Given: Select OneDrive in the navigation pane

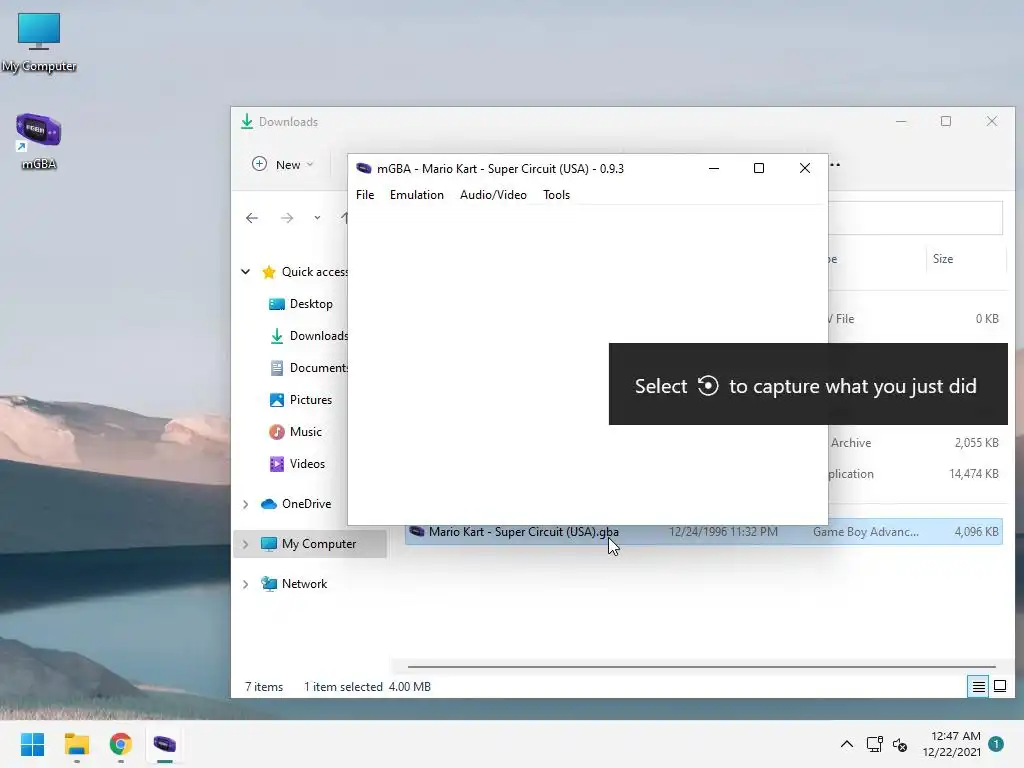Looking at the screenshot, I should point(306,504).
